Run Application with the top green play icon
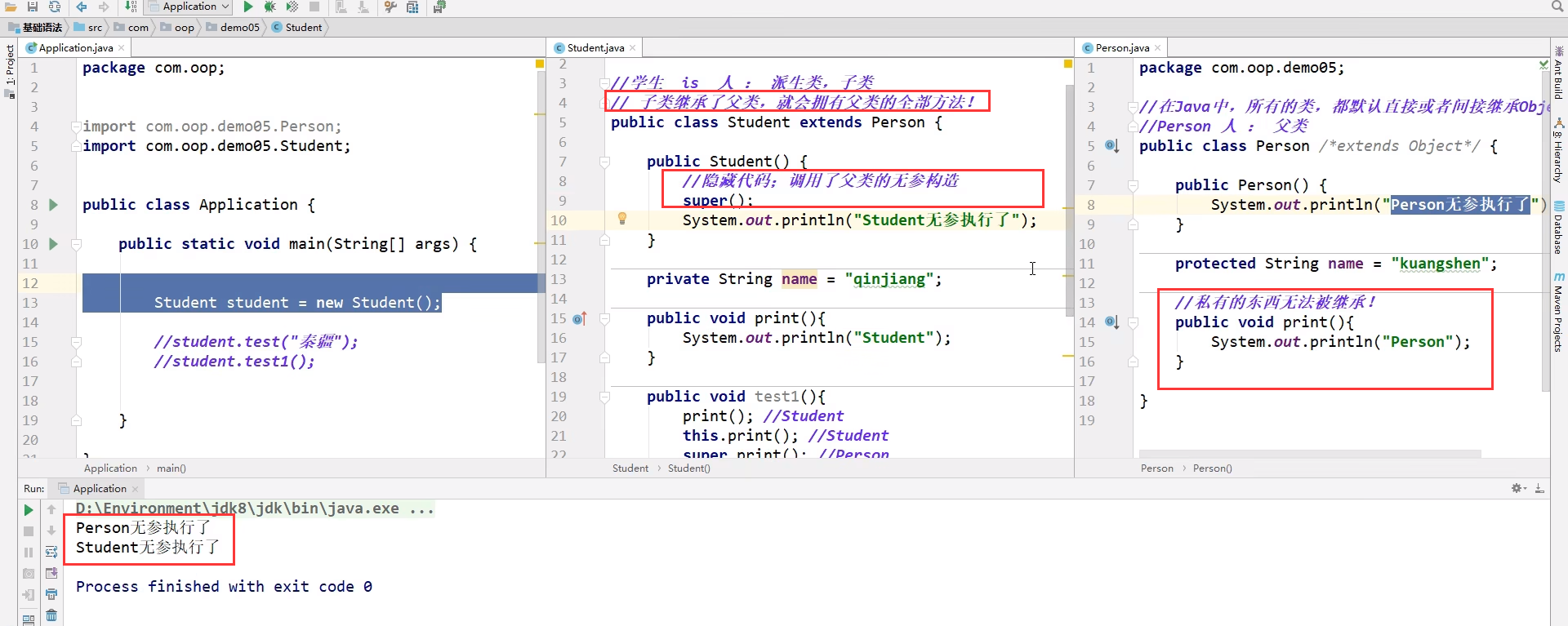This screenshot has height=626, width=1568. pyautogui.click(x=248, y=7)
